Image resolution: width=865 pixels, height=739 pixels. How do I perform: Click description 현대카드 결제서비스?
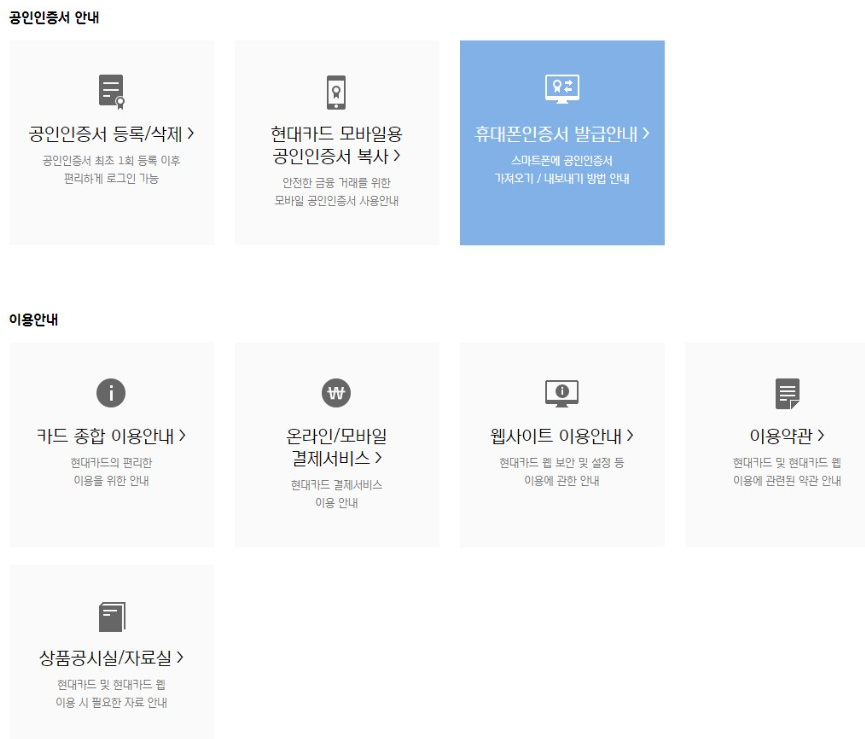coord(337,485)
